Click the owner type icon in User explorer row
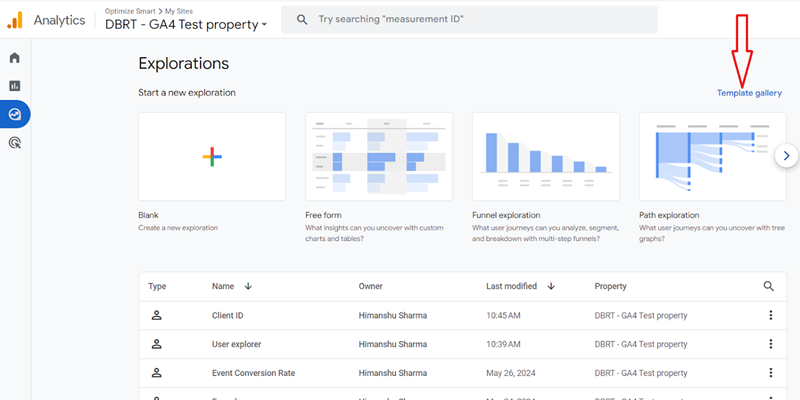Image resolution: width=800 pixels, height=400 pixels. tap(156, 344)
